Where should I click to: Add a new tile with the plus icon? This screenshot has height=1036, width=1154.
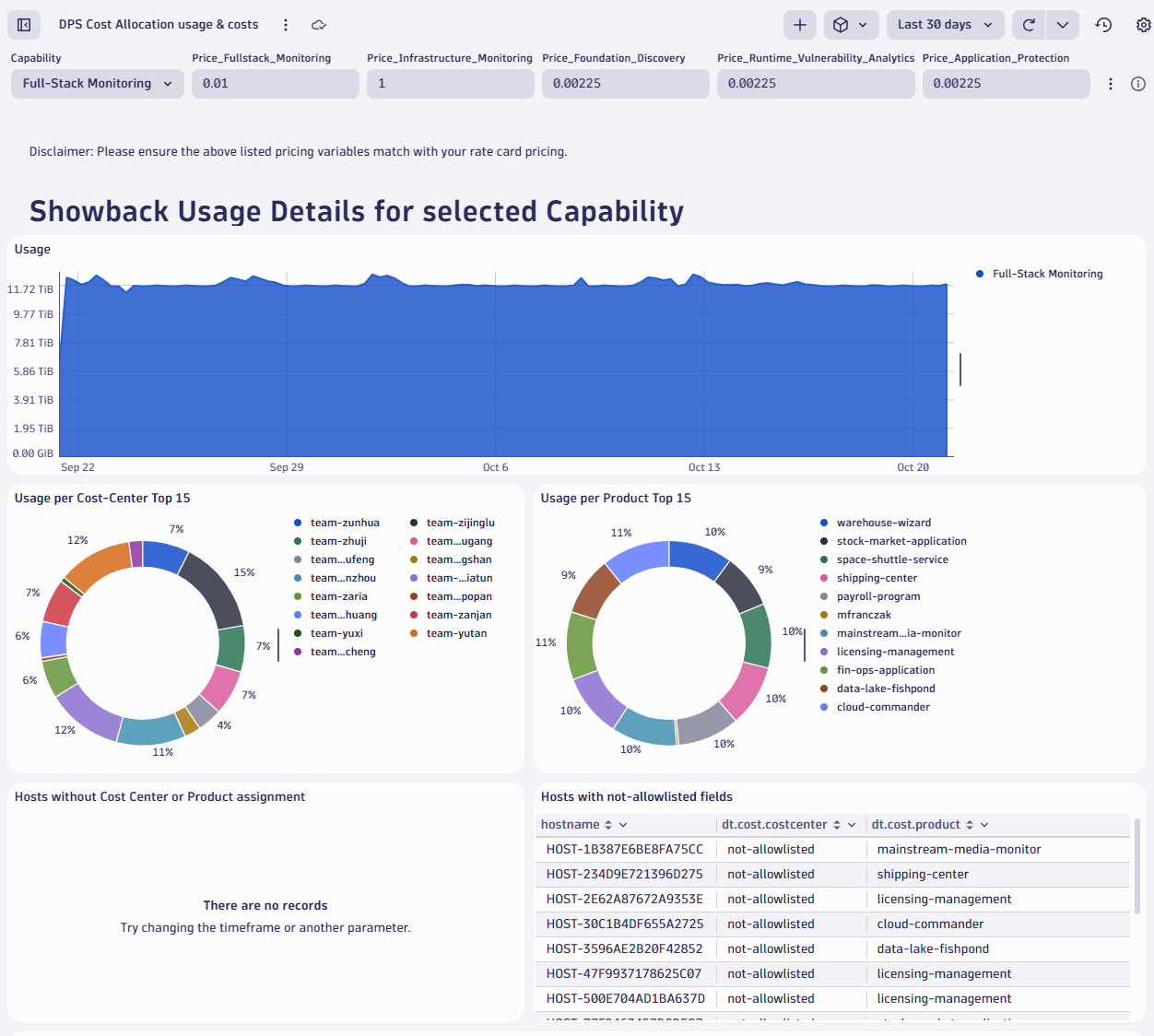click(x=799, y=24)
